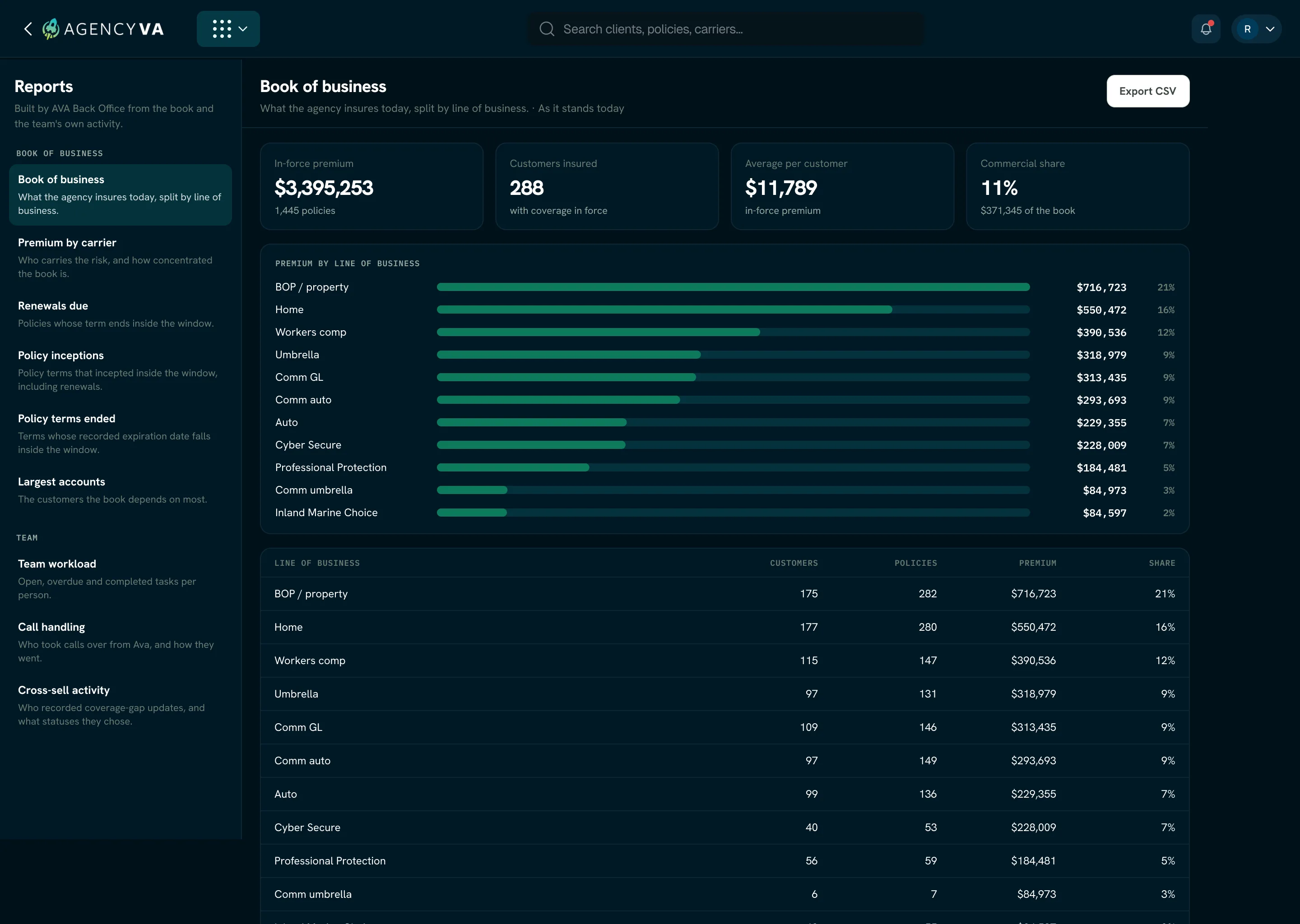Open the Premium by carrier report
Image resolution: width=1300 pixels, height=924 pixels.
121,258
